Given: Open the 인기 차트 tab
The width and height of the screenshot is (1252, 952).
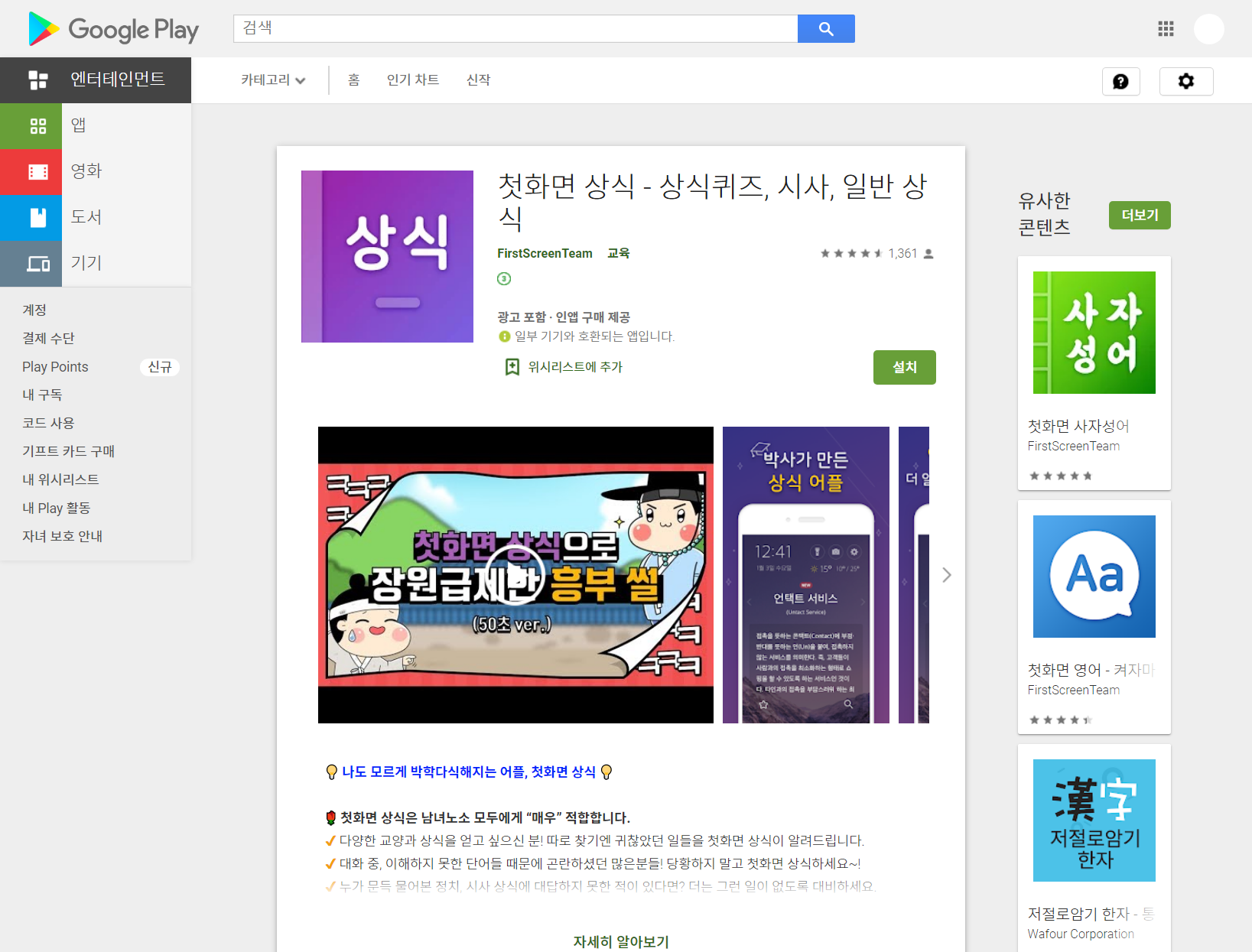Looking at the screenshot, I should [x=413, y=80].
